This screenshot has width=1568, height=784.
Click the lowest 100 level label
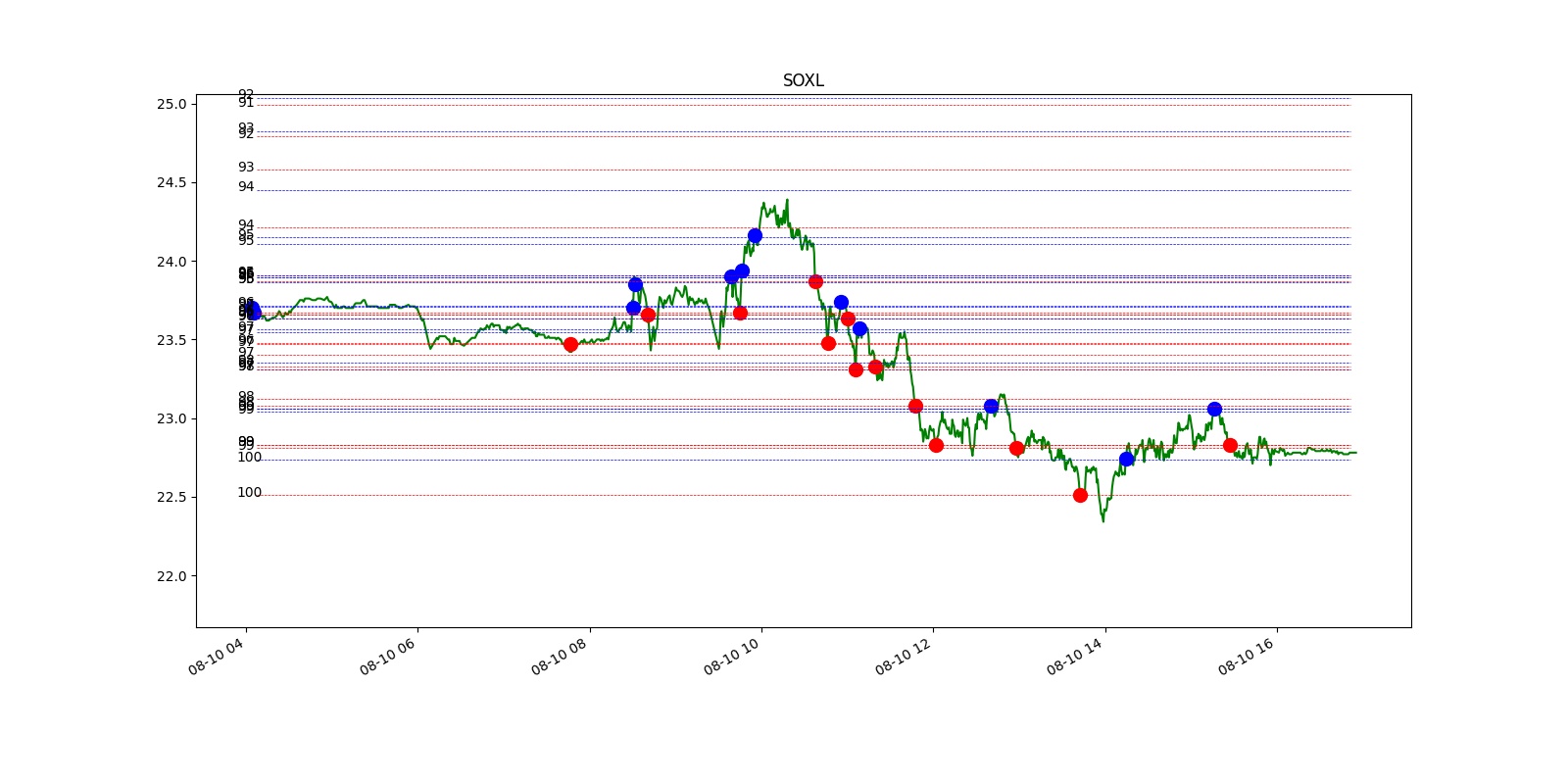(x=249, y=493)
